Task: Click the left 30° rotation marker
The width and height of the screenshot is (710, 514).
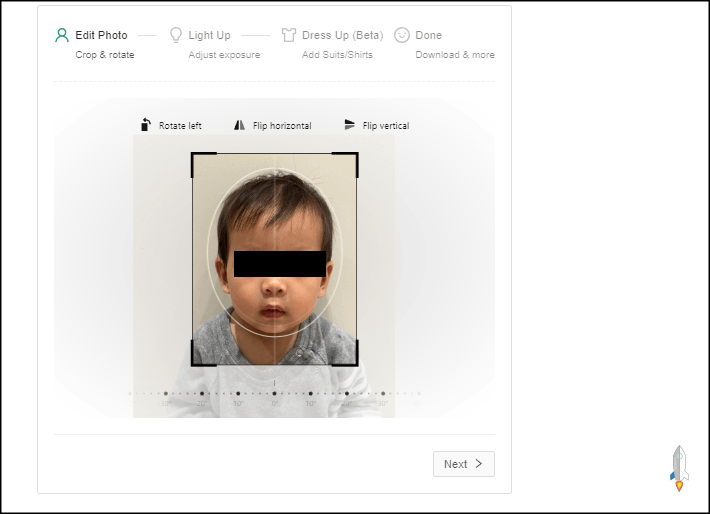Action: click(x=166, y=394)
